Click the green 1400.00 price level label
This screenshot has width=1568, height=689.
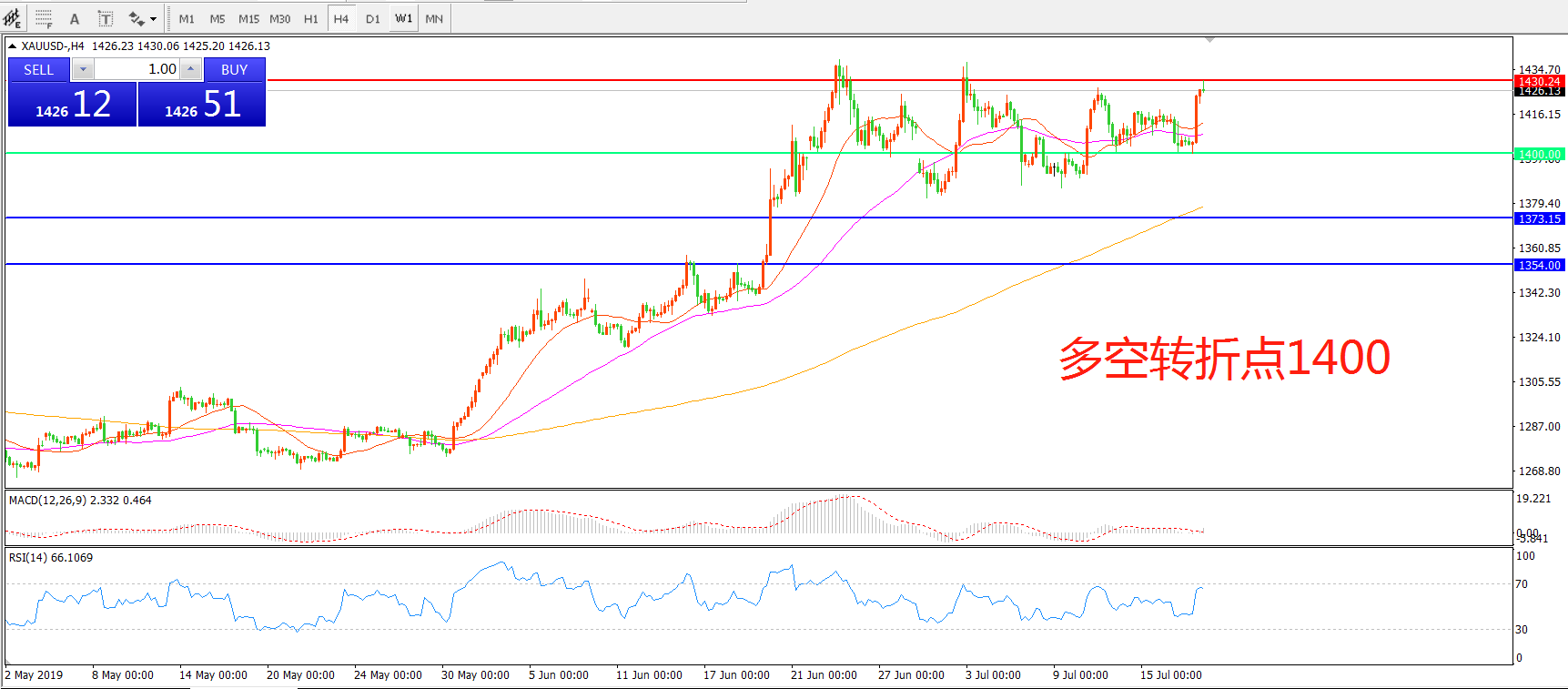pos(1538,154)
